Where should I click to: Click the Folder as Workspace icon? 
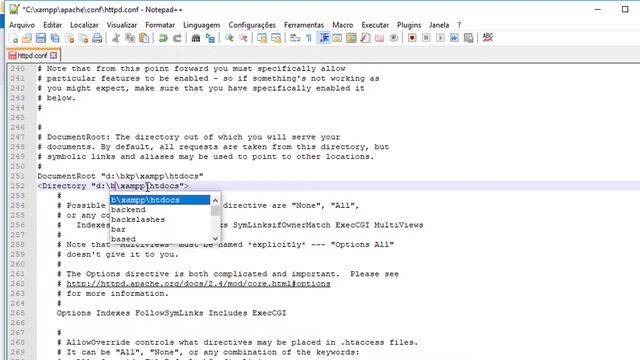point(380,38)
